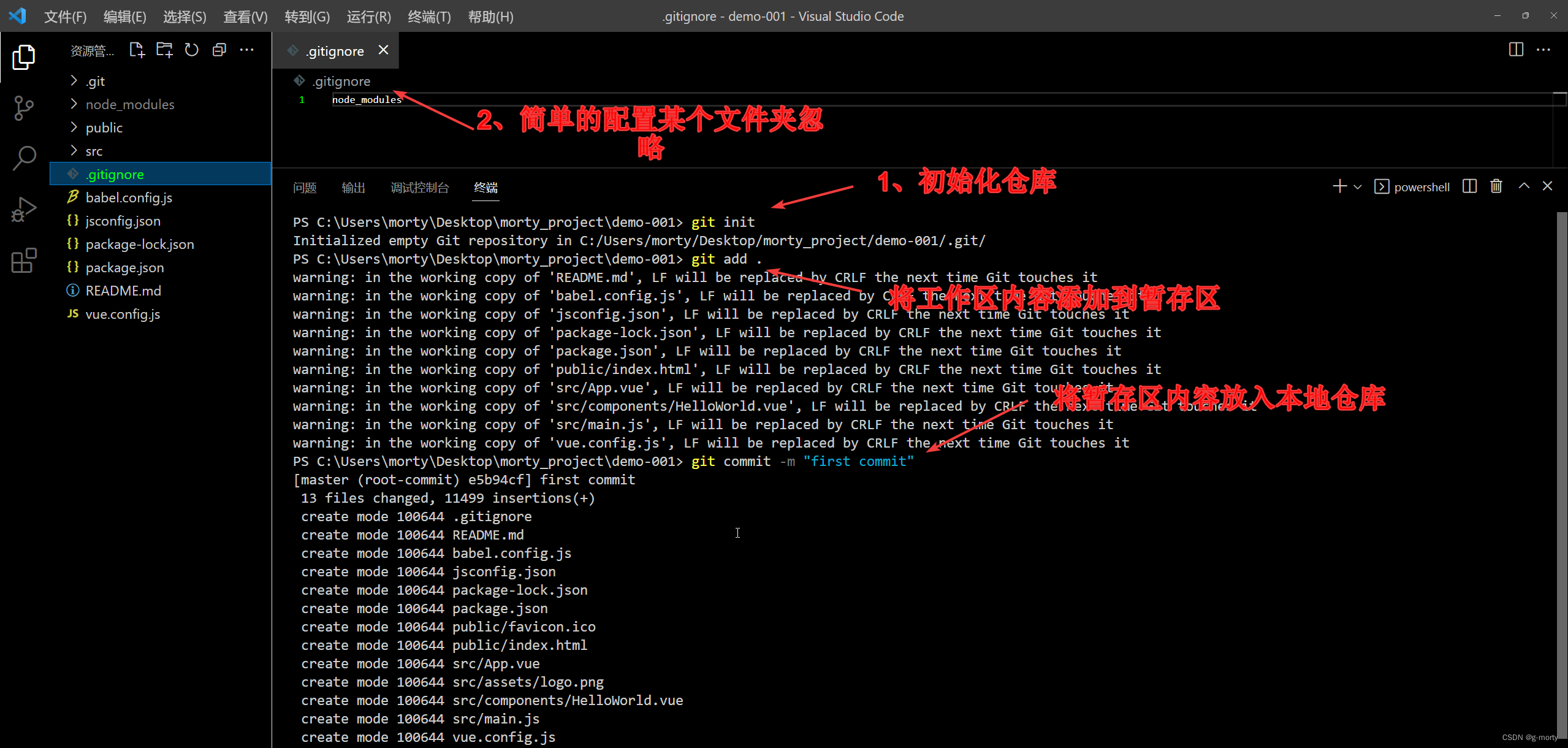Open the 运行(R) menu
The height and width of the screenshot is (748, 1568).
tap(369, 17)
